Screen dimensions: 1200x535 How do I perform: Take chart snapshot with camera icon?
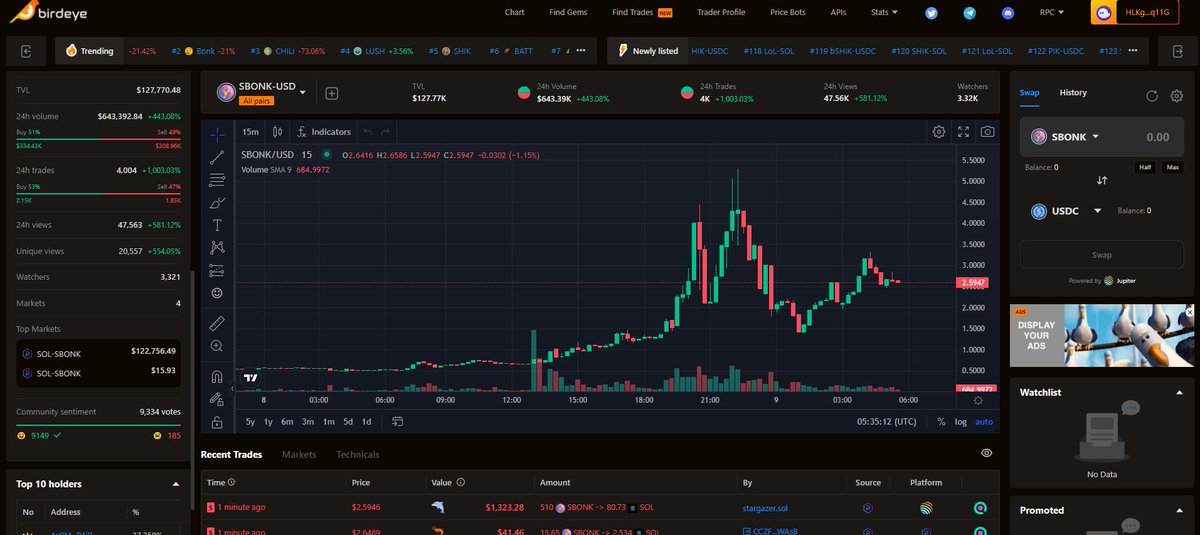click(988, 131)
